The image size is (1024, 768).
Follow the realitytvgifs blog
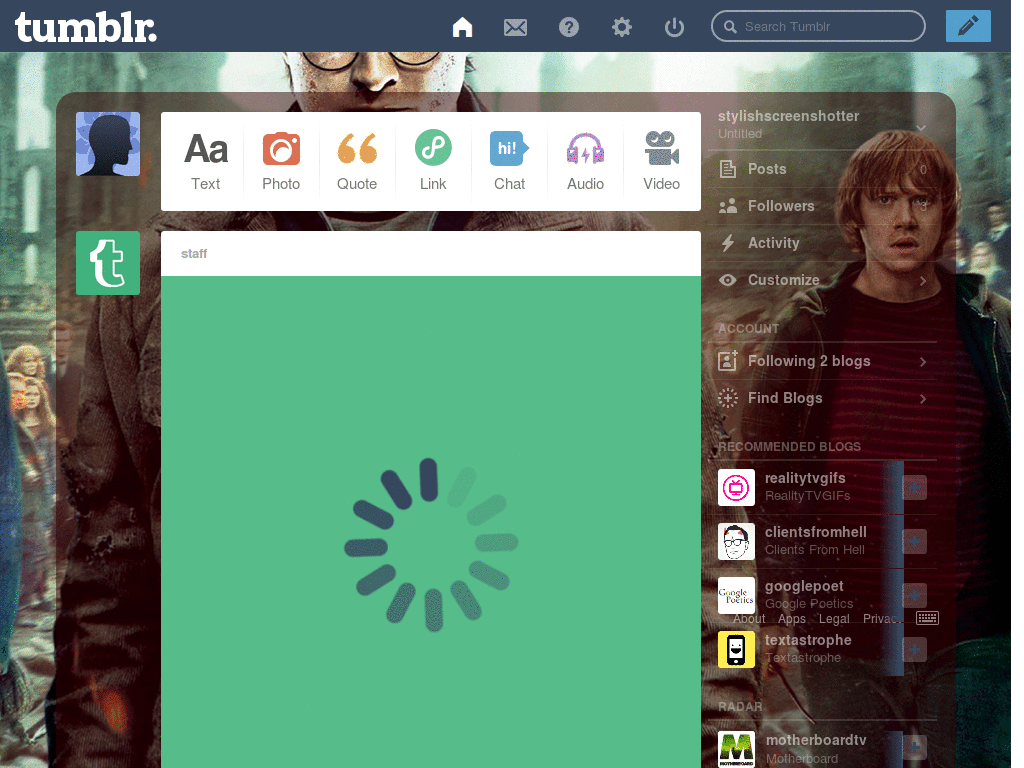point(913,487)
